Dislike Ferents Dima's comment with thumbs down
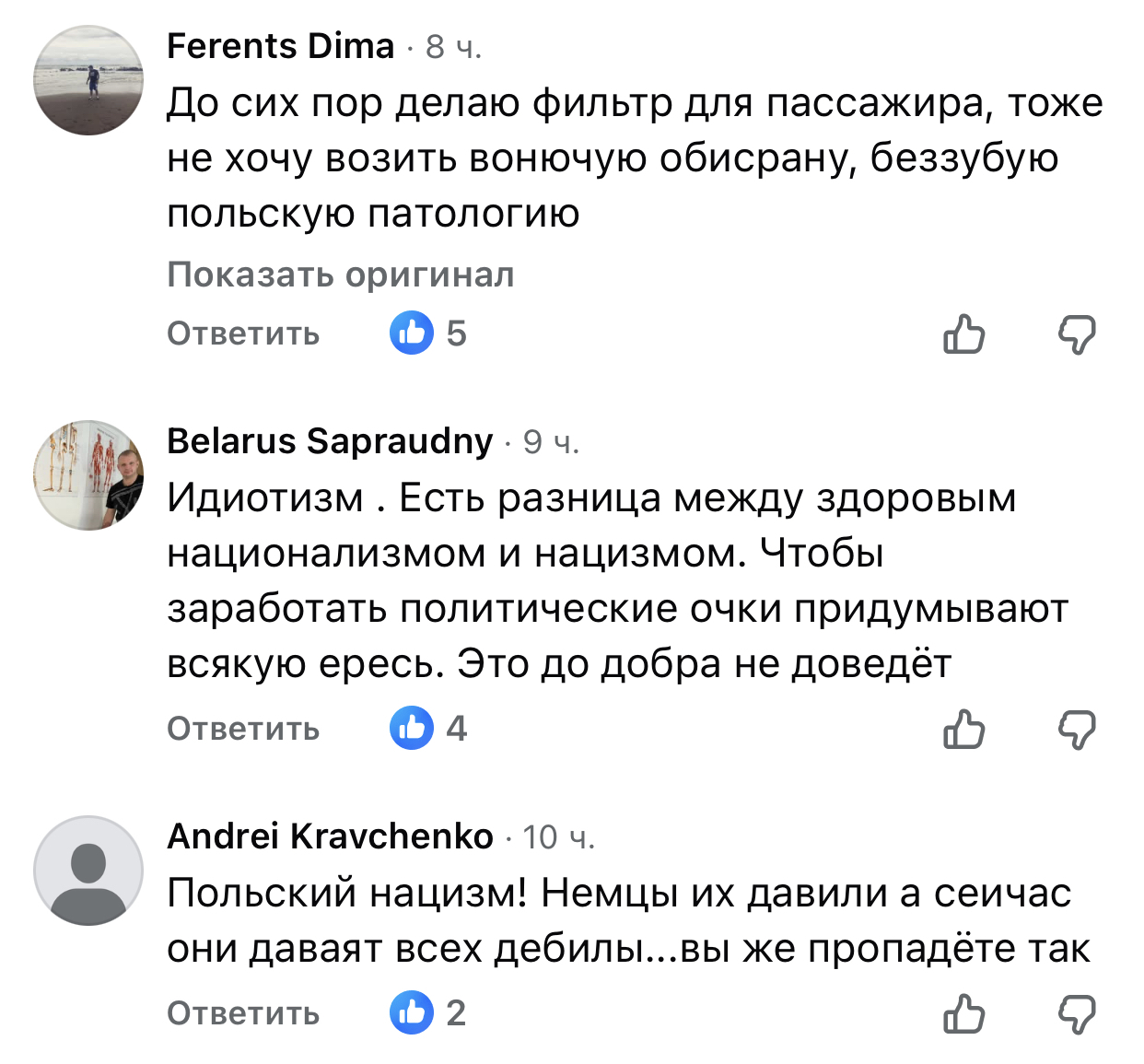The width and height of the screenshot is (1144, 1064). [1076, 333]
